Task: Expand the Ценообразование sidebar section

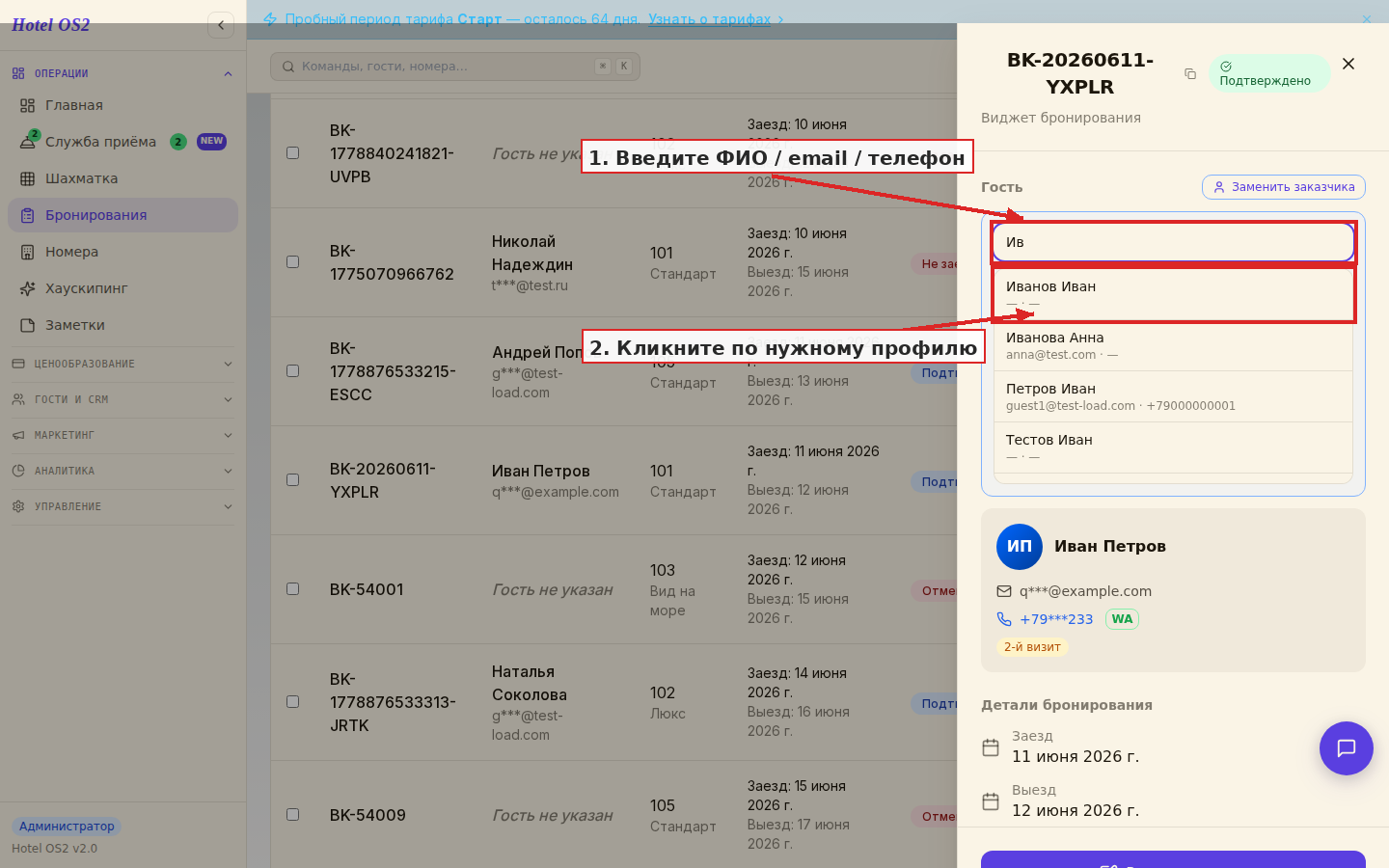Action: tap(123, 364)
